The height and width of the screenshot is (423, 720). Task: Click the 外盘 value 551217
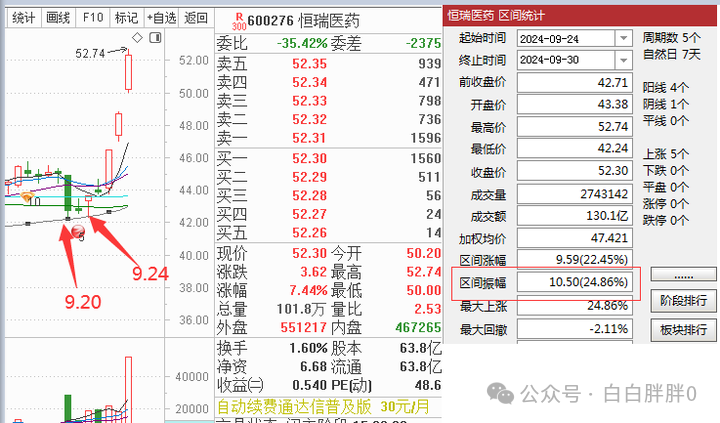304,327
